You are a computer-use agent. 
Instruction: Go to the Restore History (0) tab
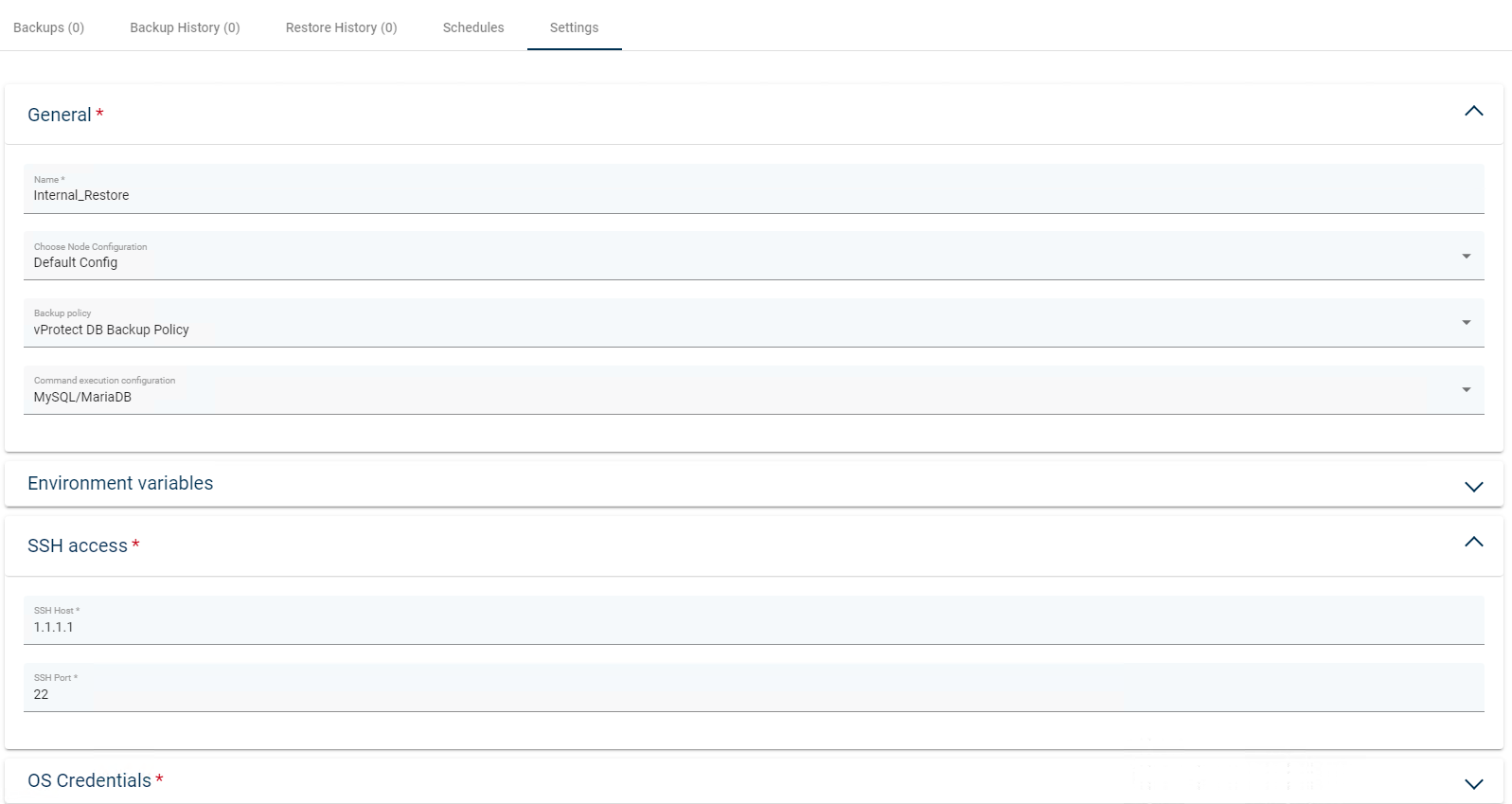[x=341, y=27]
